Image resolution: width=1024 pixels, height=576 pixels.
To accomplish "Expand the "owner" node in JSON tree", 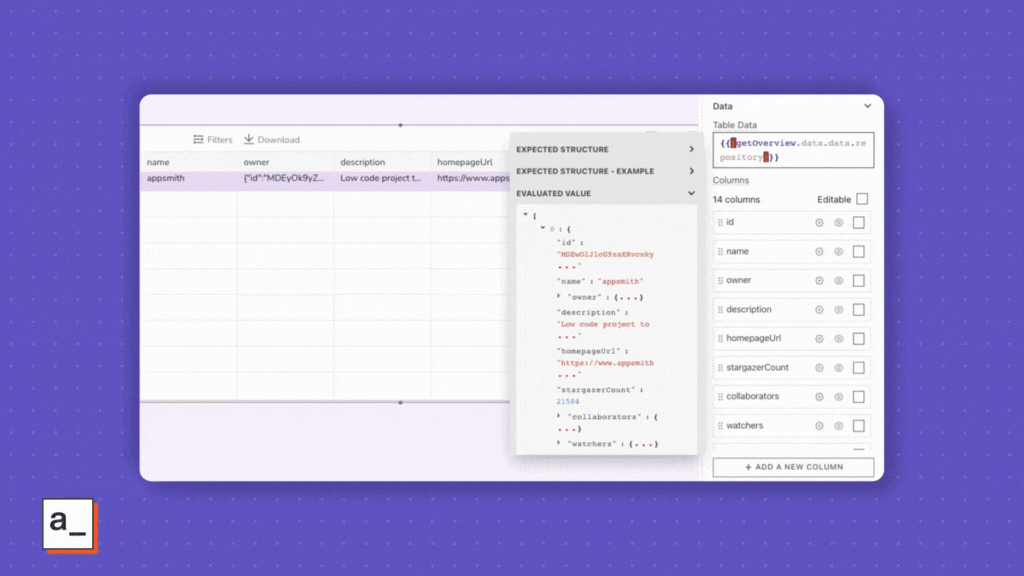I will pyautogui.click(x=559, y=297).
